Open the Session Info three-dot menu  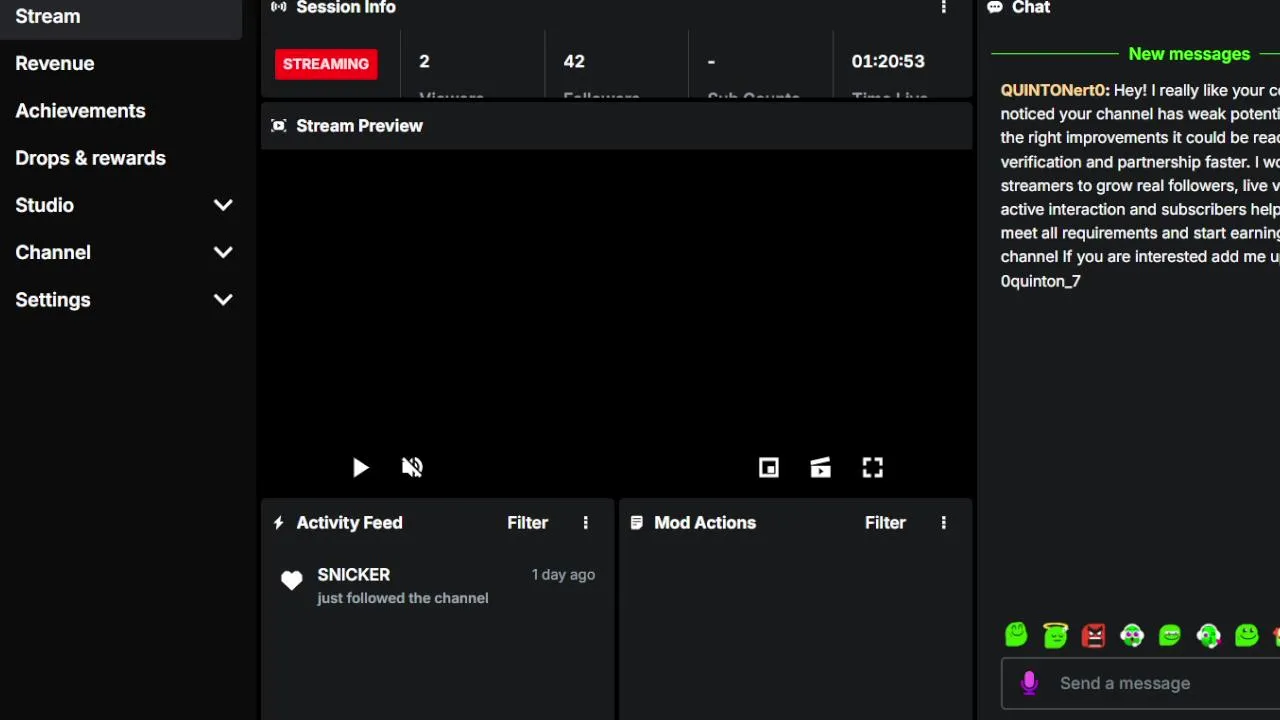point(943,7)
